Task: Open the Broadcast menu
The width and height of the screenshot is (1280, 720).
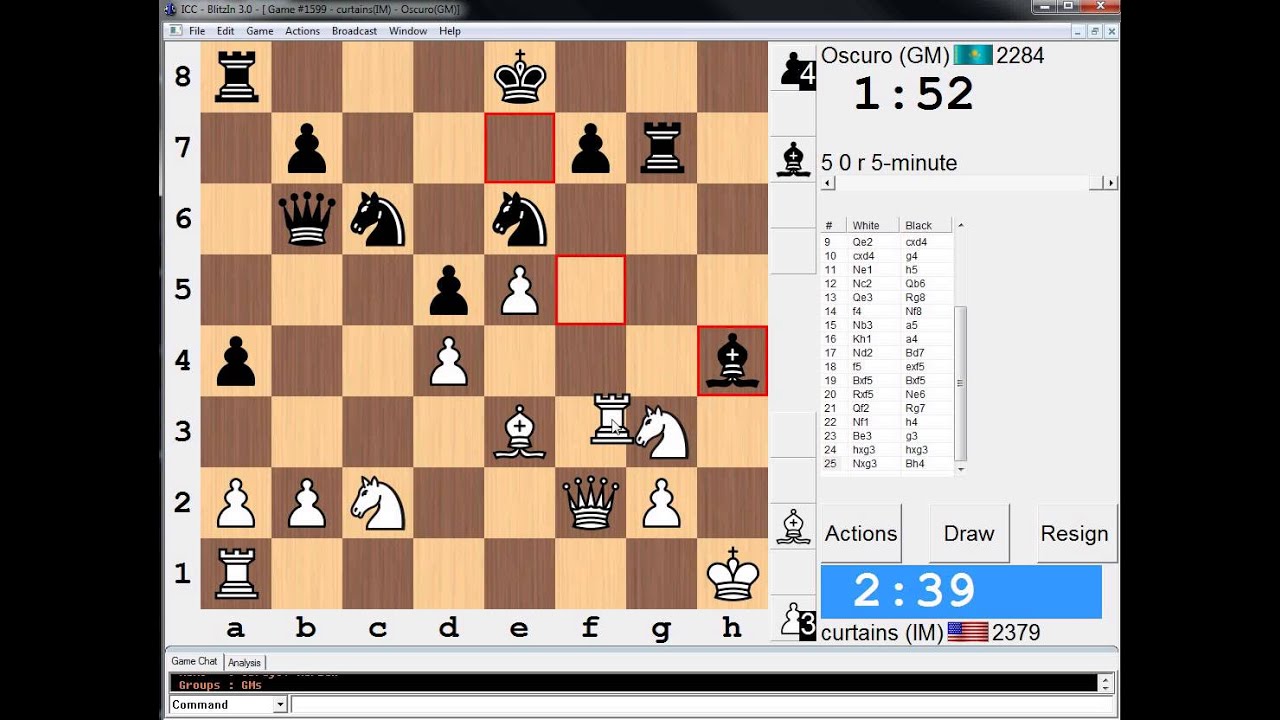Action: click(x=355, y=31)
